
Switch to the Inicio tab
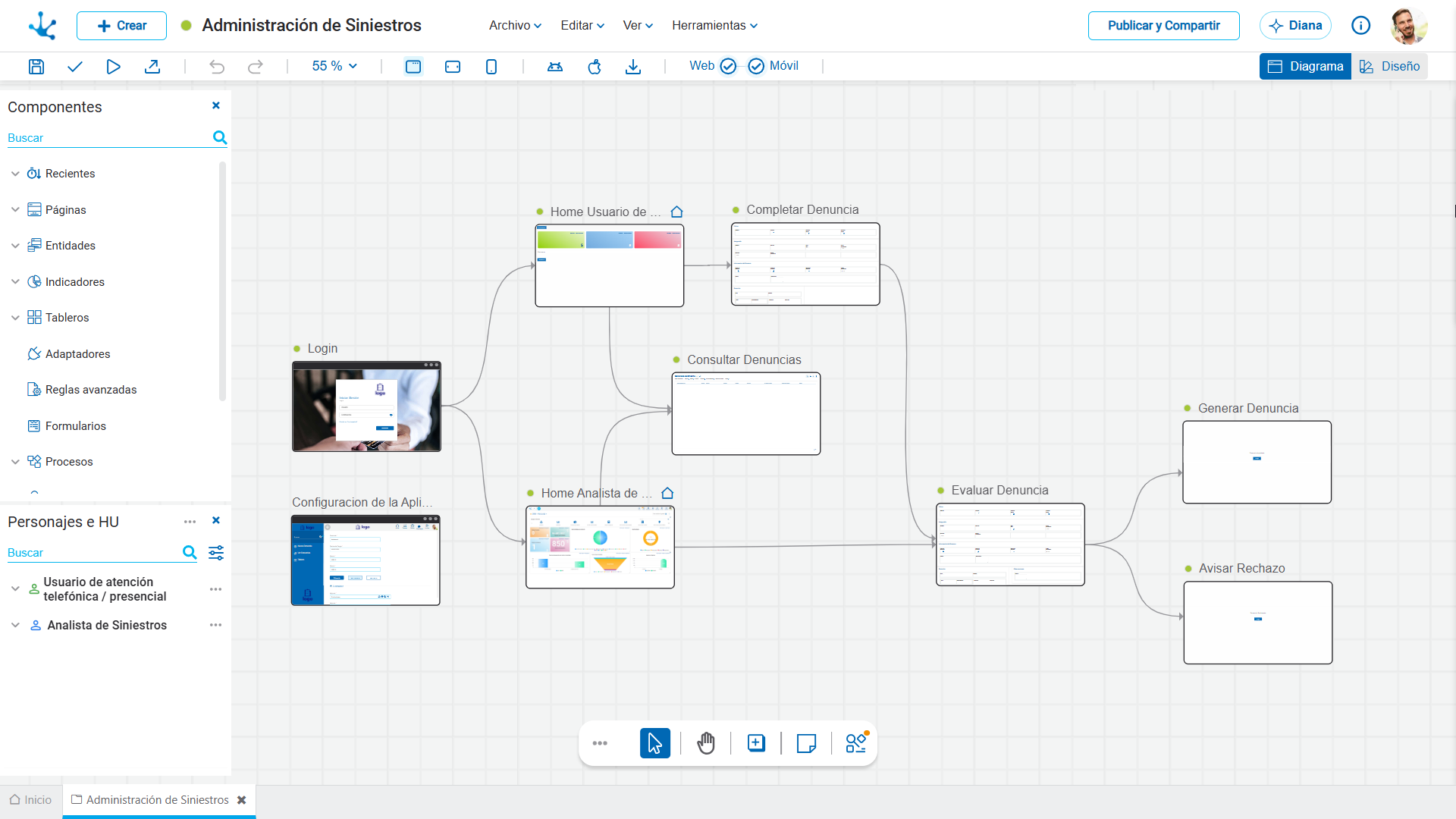tap(31, 800)
